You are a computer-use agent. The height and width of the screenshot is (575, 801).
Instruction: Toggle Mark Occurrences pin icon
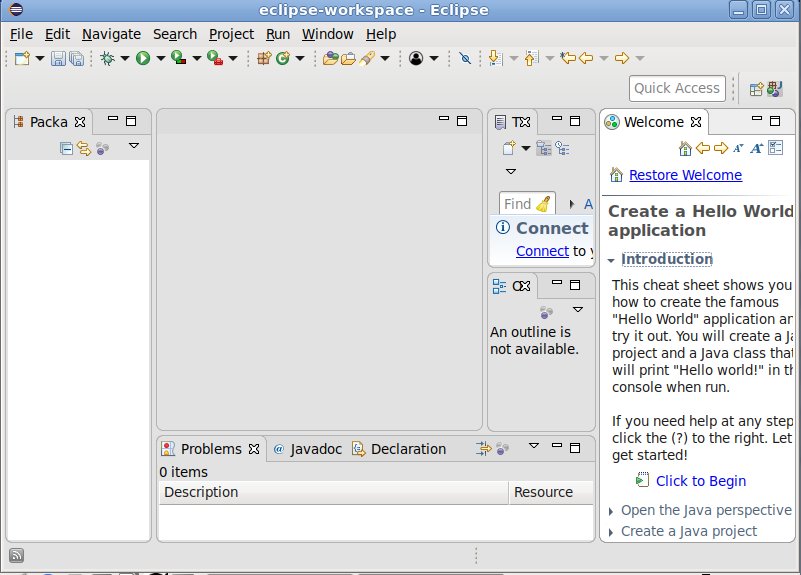[465, 58]
